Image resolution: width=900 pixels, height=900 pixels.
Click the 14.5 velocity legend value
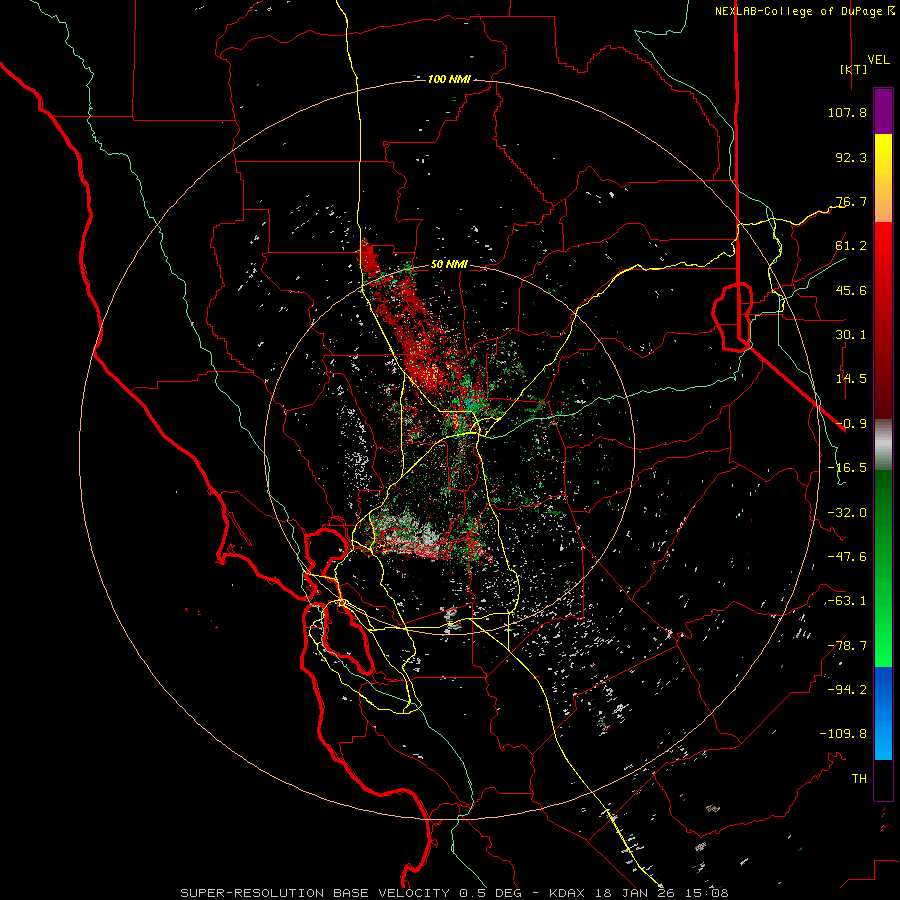click(851, 379)
